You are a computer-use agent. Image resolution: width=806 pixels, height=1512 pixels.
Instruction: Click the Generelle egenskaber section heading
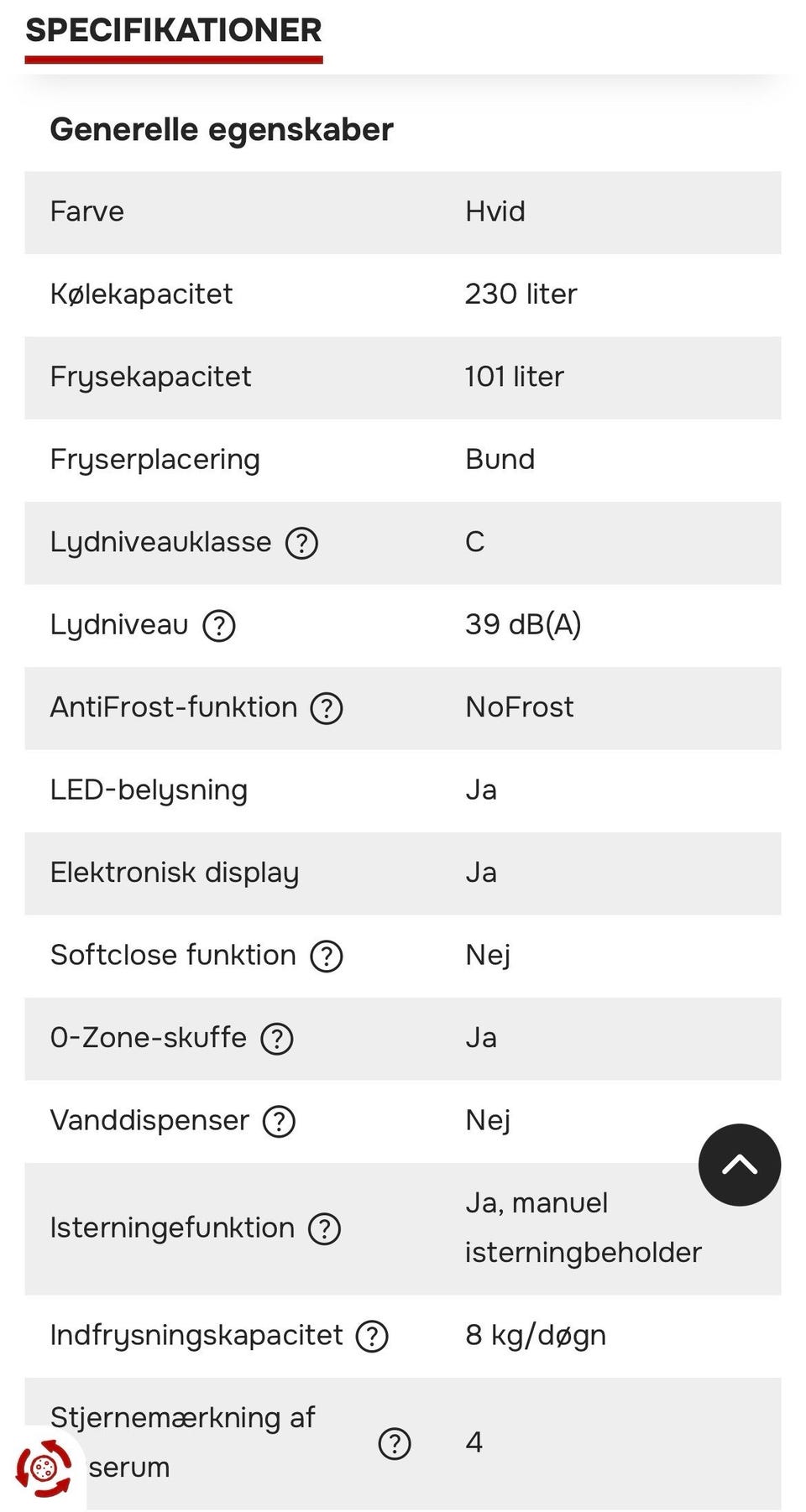tap(222, 130)
